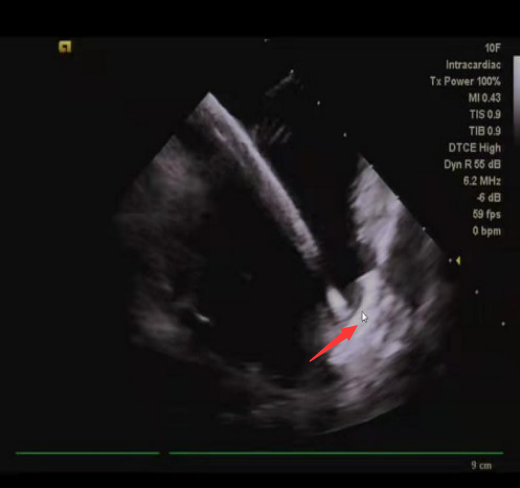Click the 59 fps frame rate readout
This screenshot has width=520, height=488.
click(486, 214)
